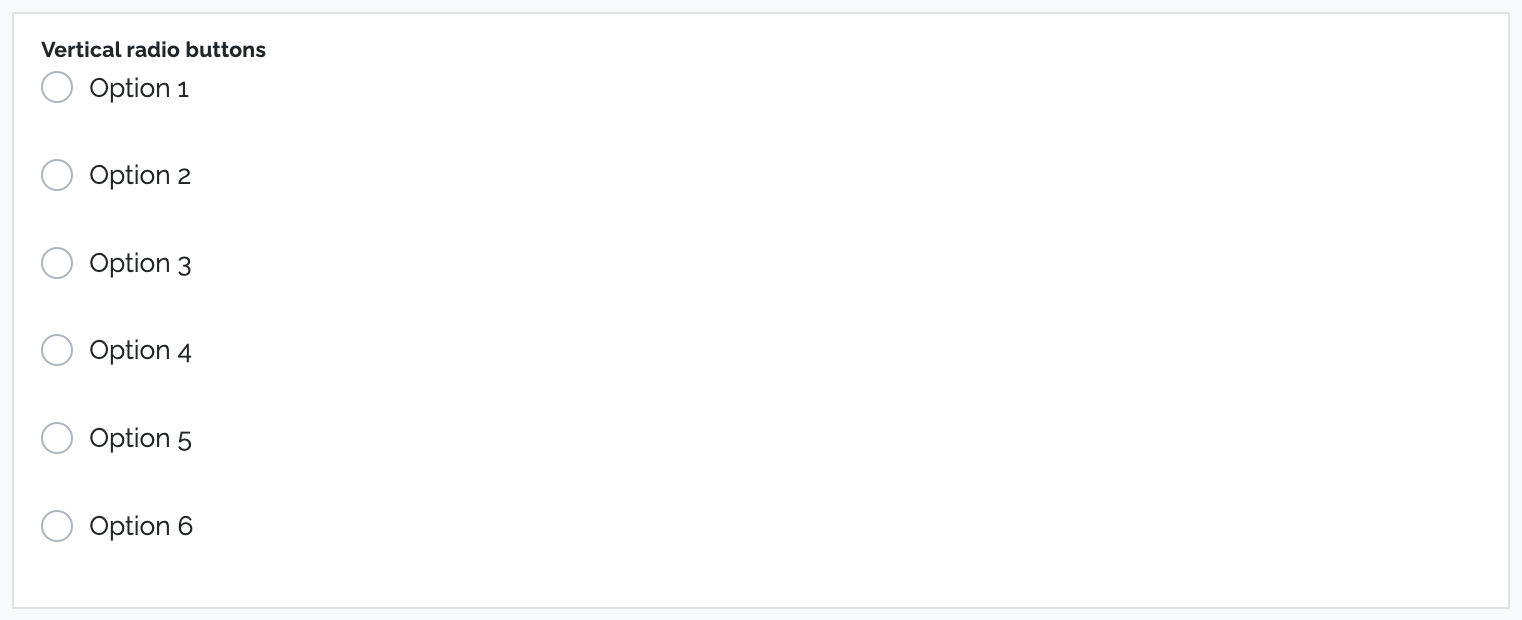Activate the circle next to Option 4
Image resolution: width=1522 pixels, height=620 pixels.
(x=57, y=350)
